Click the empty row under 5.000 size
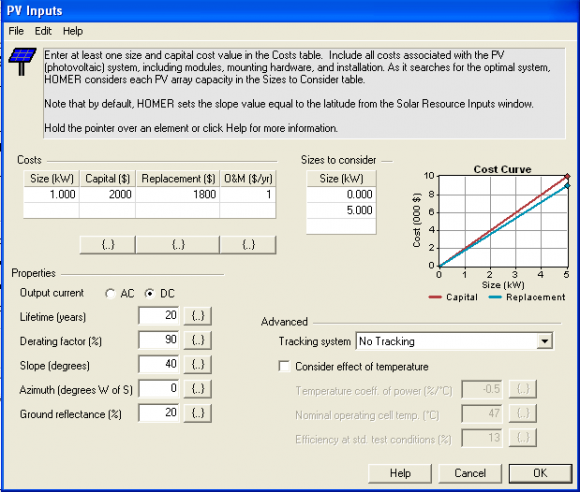Screen dimensions: 580x492 [341, 226]
